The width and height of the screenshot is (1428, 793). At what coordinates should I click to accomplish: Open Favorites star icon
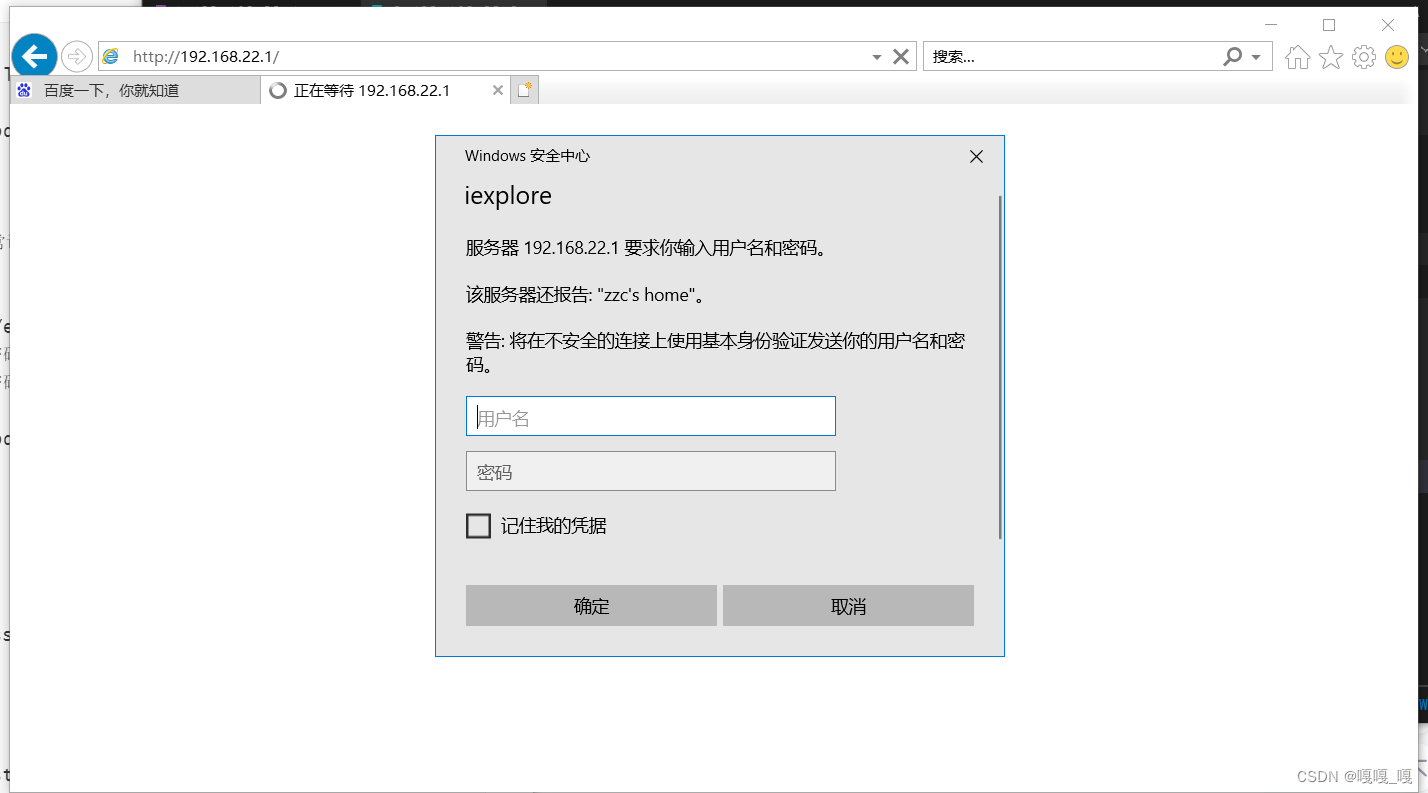[1331, 57]
